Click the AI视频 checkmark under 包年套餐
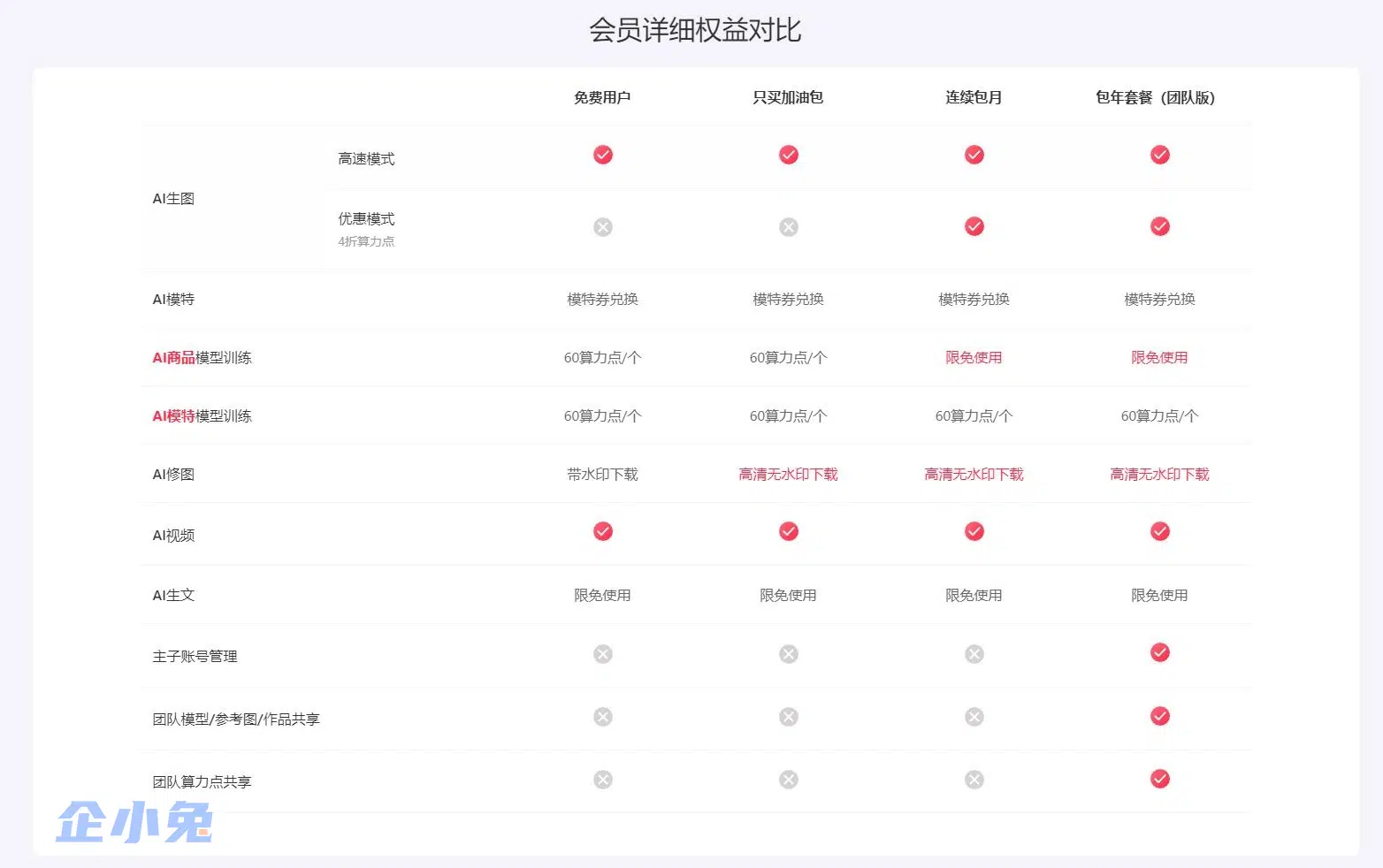This screenshot has width=1383, height=868. (x=1160, y=531)
